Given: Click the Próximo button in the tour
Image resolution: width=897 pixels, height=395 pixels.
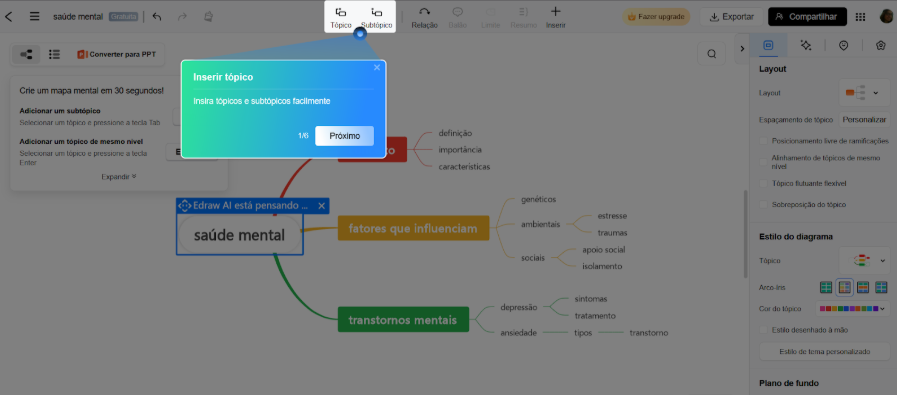Looking at the screenshot, I should (x=344, y=136).
